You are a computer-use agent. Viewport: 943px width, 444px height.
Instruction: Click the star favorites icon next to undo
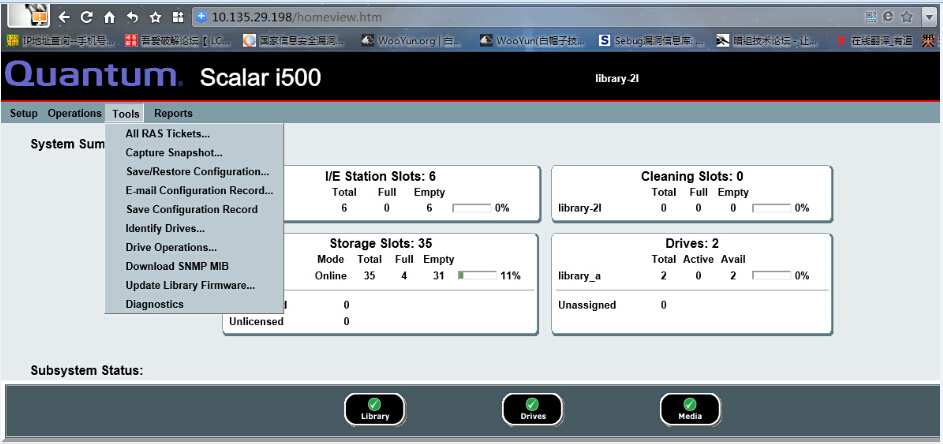point(155,17)
